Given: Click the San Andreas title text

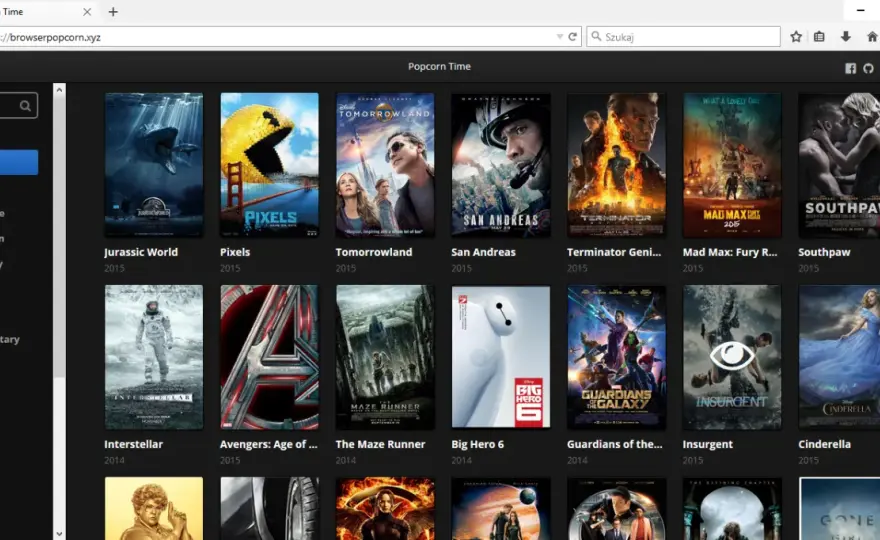Looking at the screenshot, I should click(483, 252).
